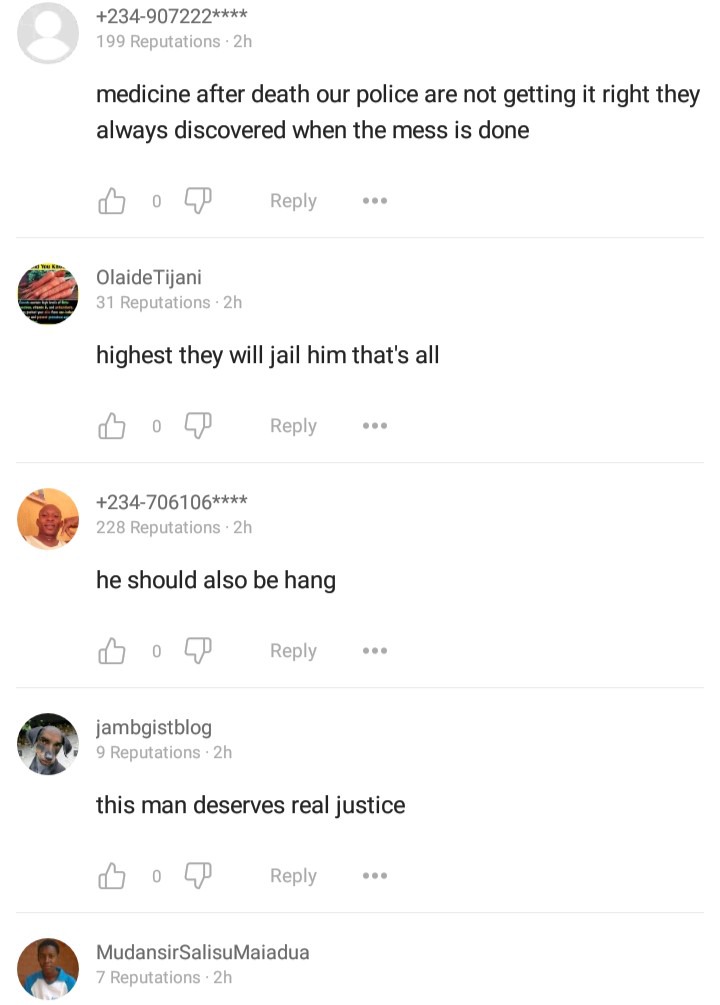This screenshot has height=1005, width=720.
Task: Like OlaideTijani's comment
Action: point(112,426)
